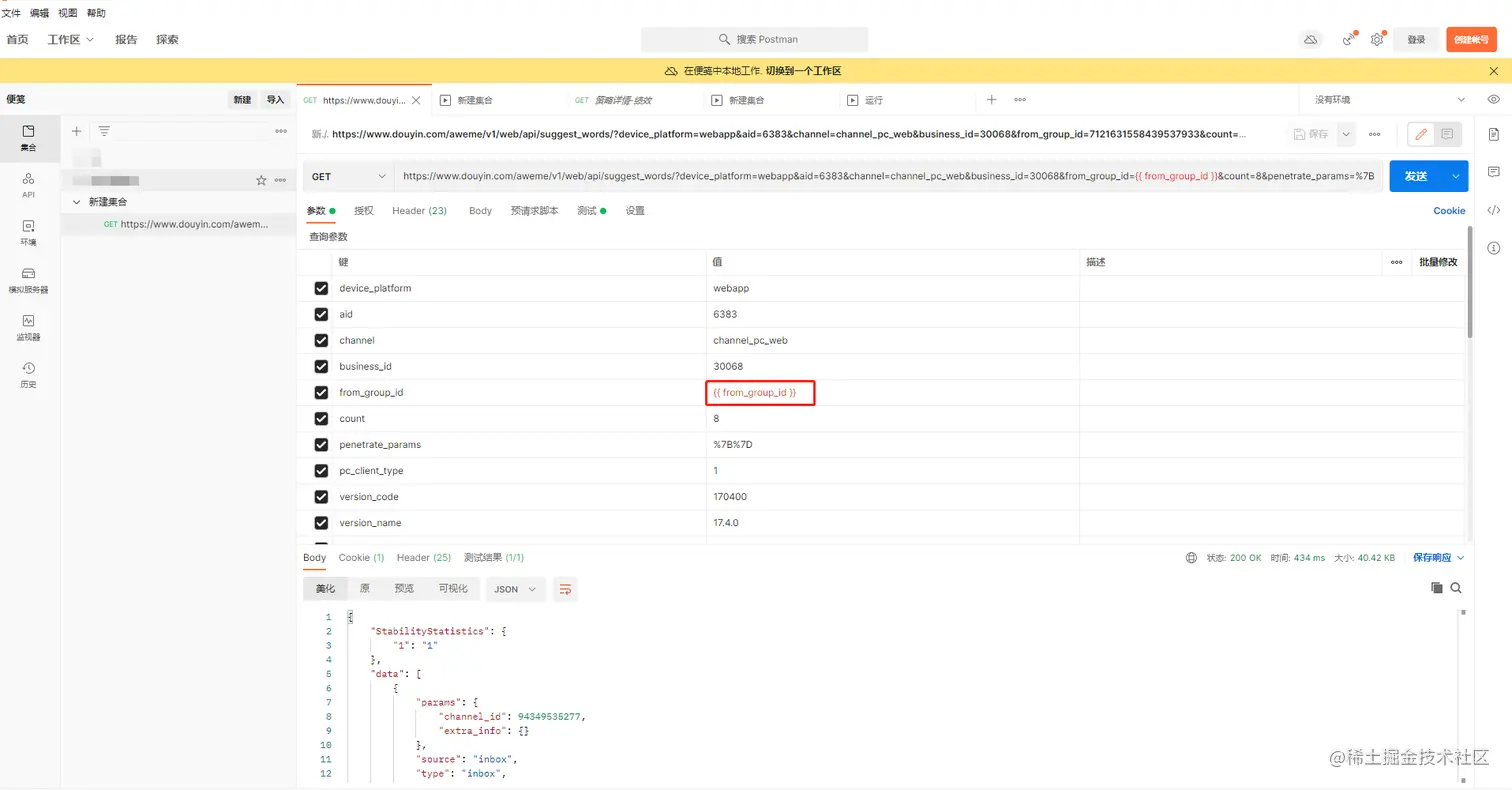Switch to the Header (23) request tab
Viewport: 1512px width, 790px height.
(419, 211)
